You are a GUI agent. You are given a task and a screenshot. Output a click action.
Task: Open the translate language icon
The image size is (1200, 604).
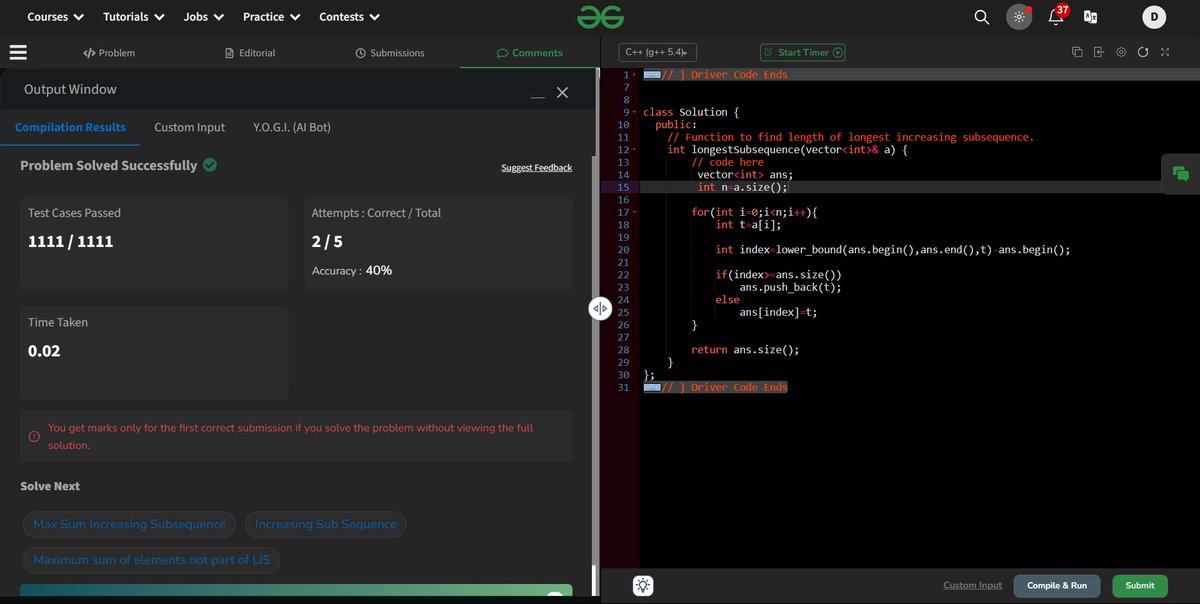tap(1090, 17)
